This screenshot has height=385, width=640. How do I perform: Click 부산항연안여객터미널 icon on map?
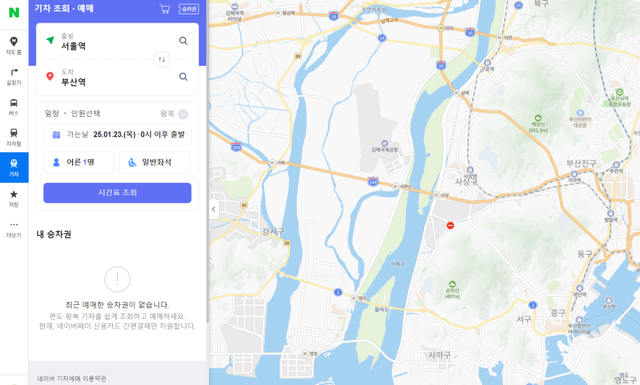(579, 319)
